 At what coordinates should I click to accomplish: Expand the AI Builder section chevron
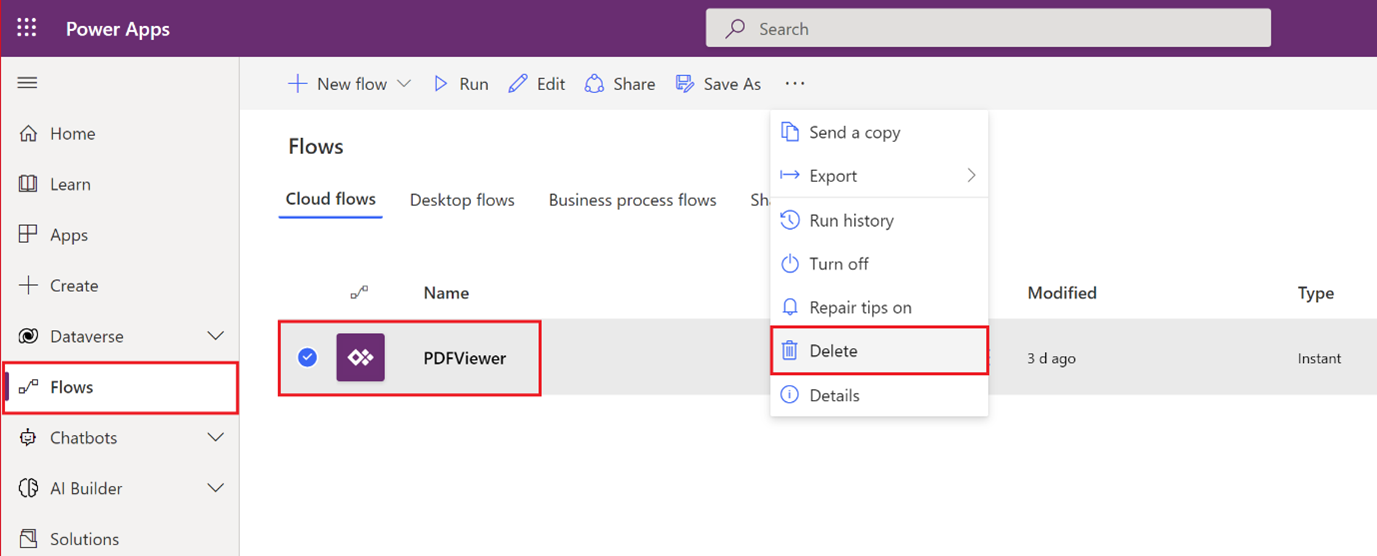click(x=215, y=489)
